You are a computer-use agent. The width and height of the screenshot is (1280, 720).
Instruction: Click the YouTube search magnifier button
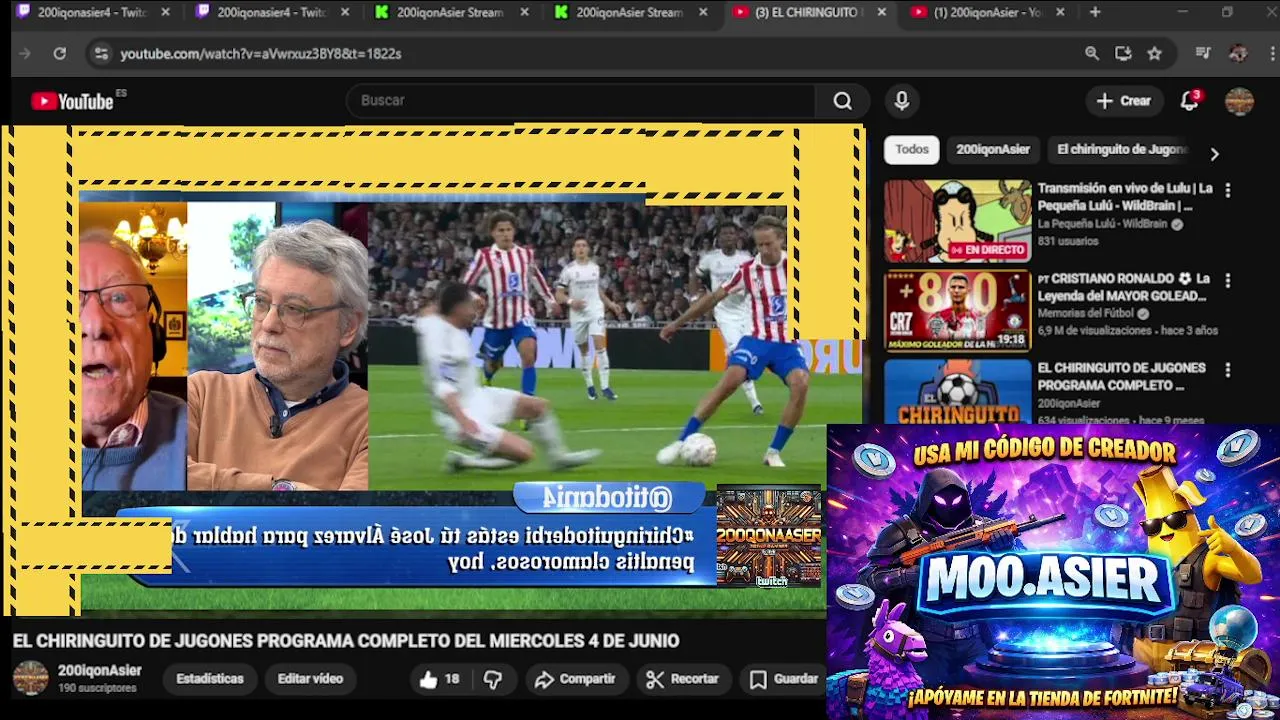click(x=843, y=101)
